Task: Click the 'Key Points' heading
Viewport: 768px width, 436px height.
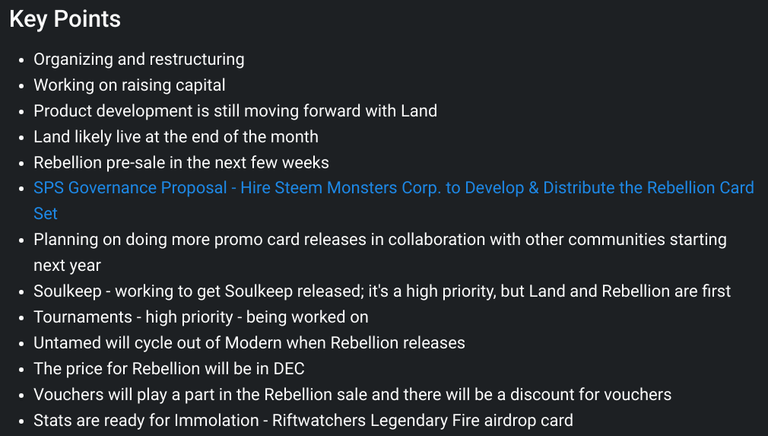Action: coord(65,19)
